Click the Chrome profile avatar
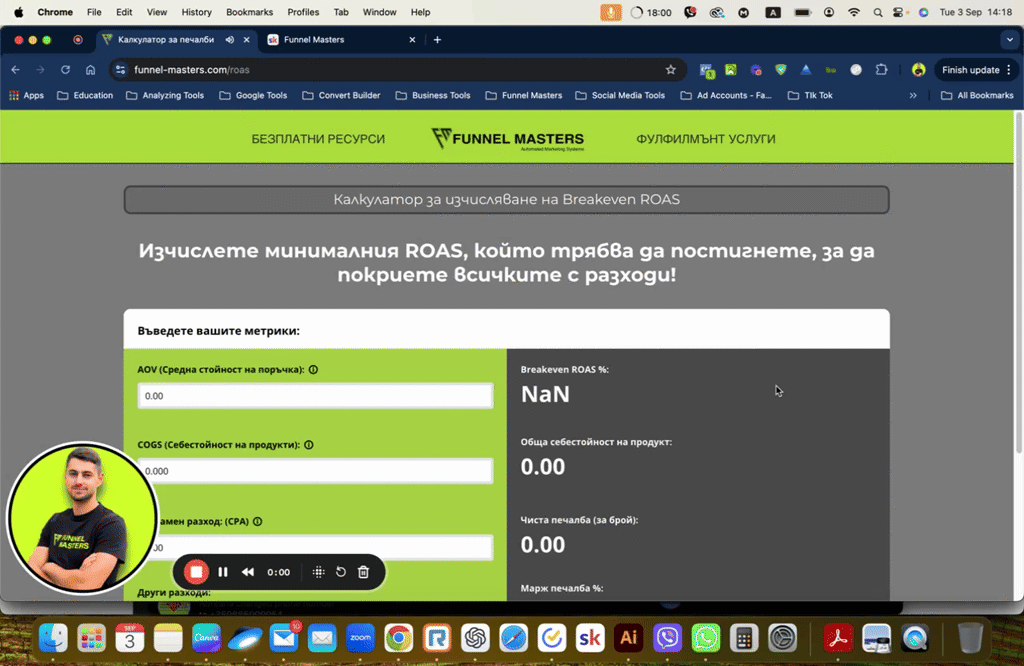The width and height of the screenshot is (1024, 666). tap(918, 71)
